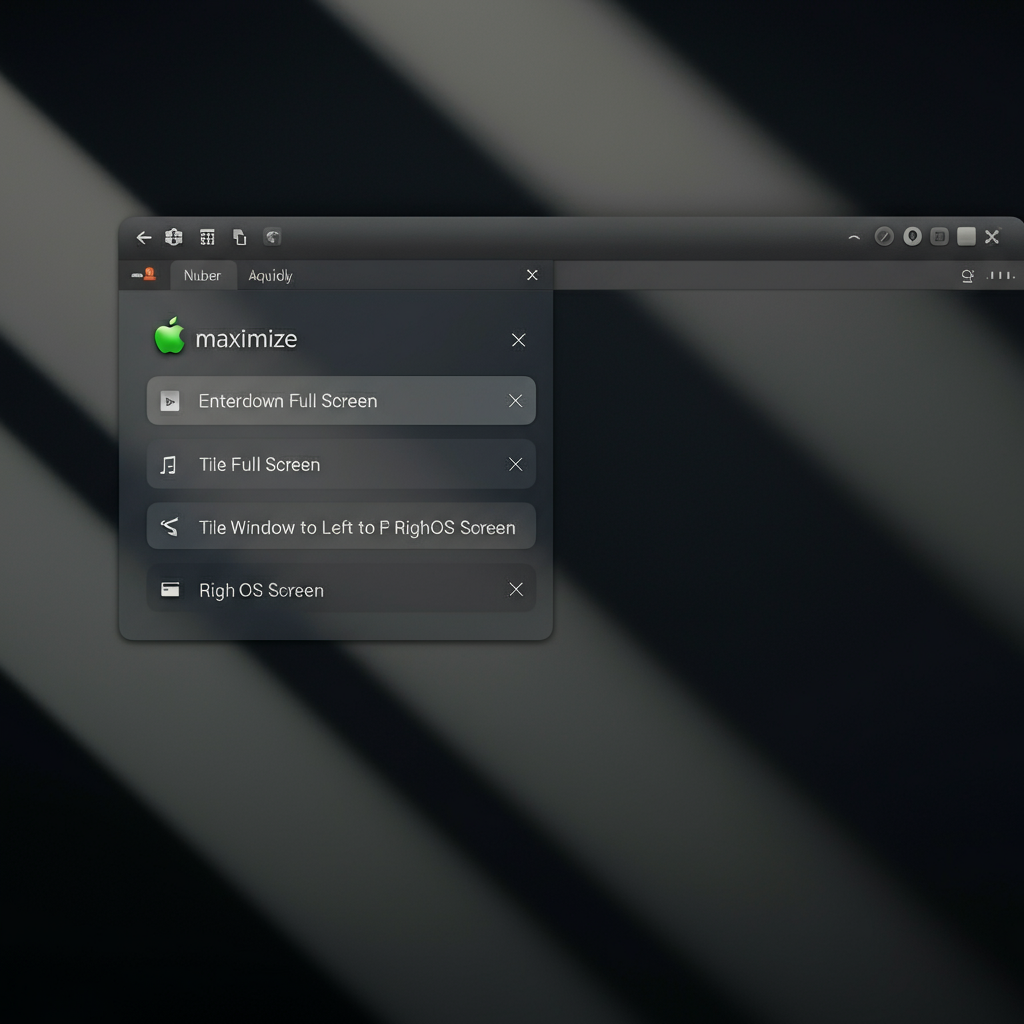Click the green Apple logo in the popup
This screenshot has height=1024, width=1024.
click(x=170, y=338)
